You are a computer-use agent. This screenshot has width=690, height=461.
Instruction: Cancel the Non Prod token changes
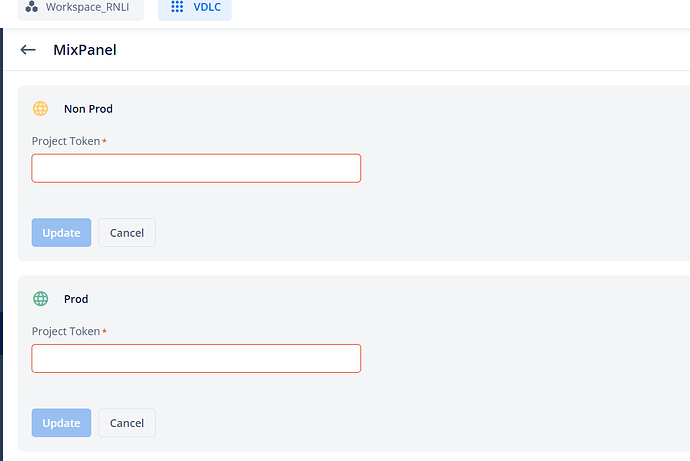tap(127, 233)
